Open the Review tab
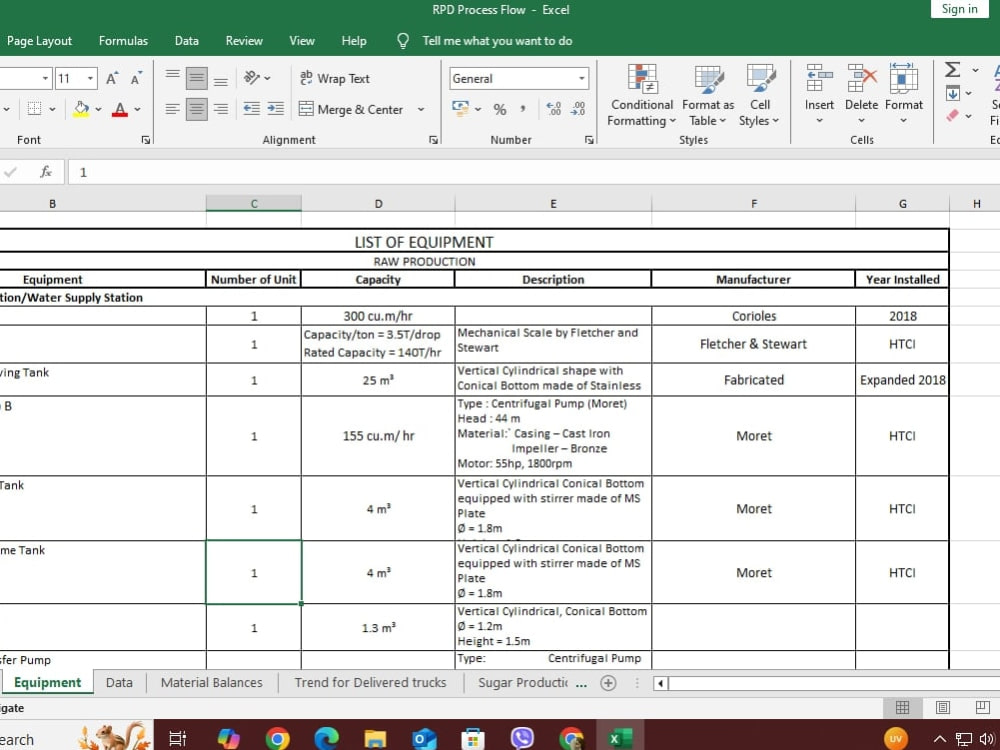 click(x=244, y=41)
